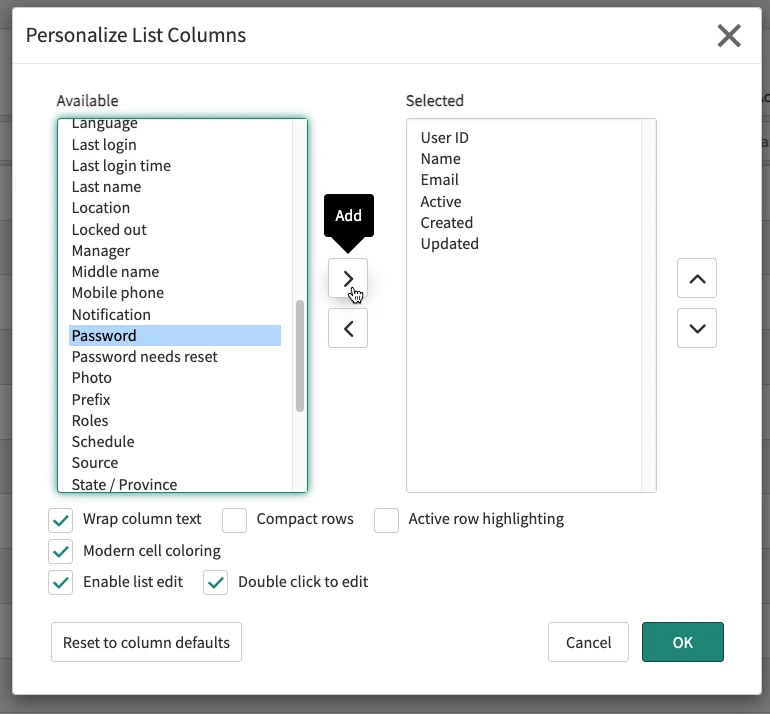
Task: Select Password needs reset in Available list
Action: pos(175,357)
